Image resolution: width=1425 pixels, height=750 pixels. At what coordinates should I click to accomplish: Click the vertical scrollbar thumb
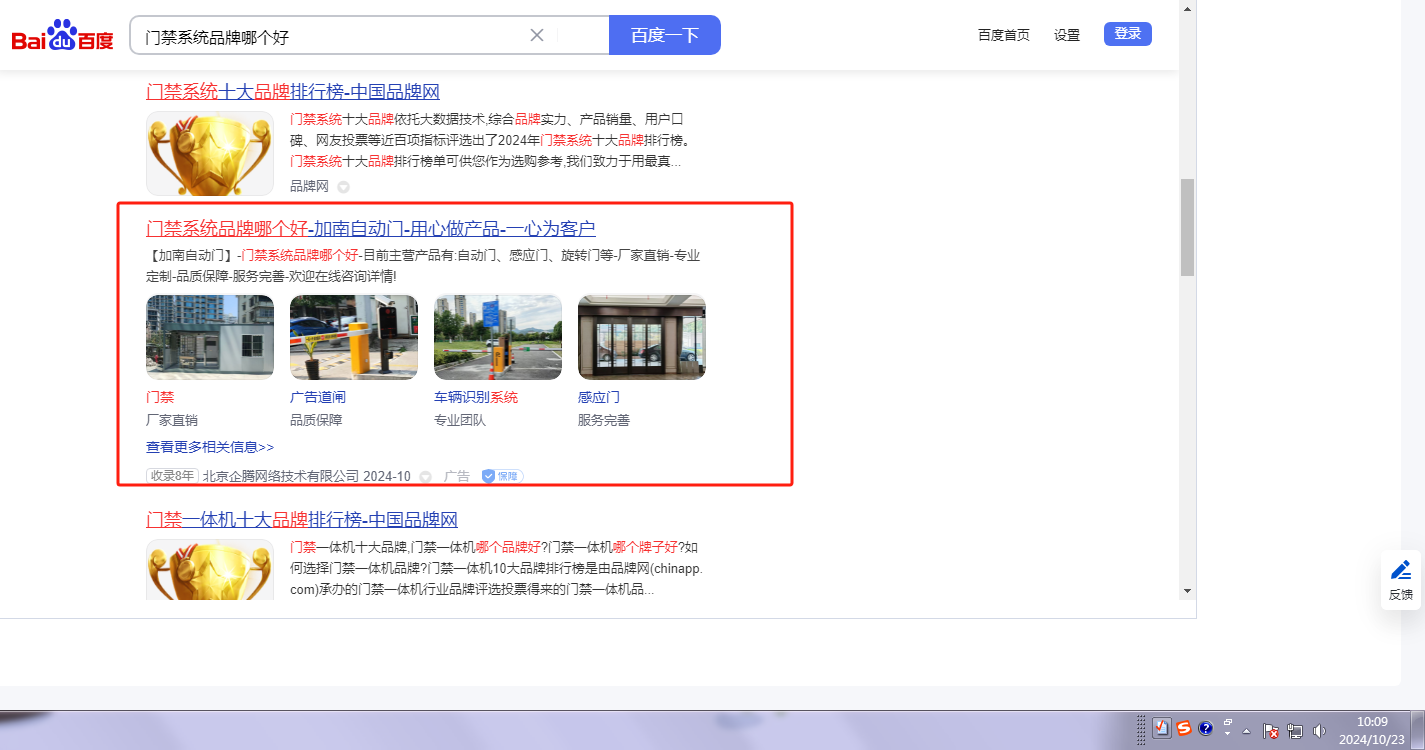tap(1188, 227)
